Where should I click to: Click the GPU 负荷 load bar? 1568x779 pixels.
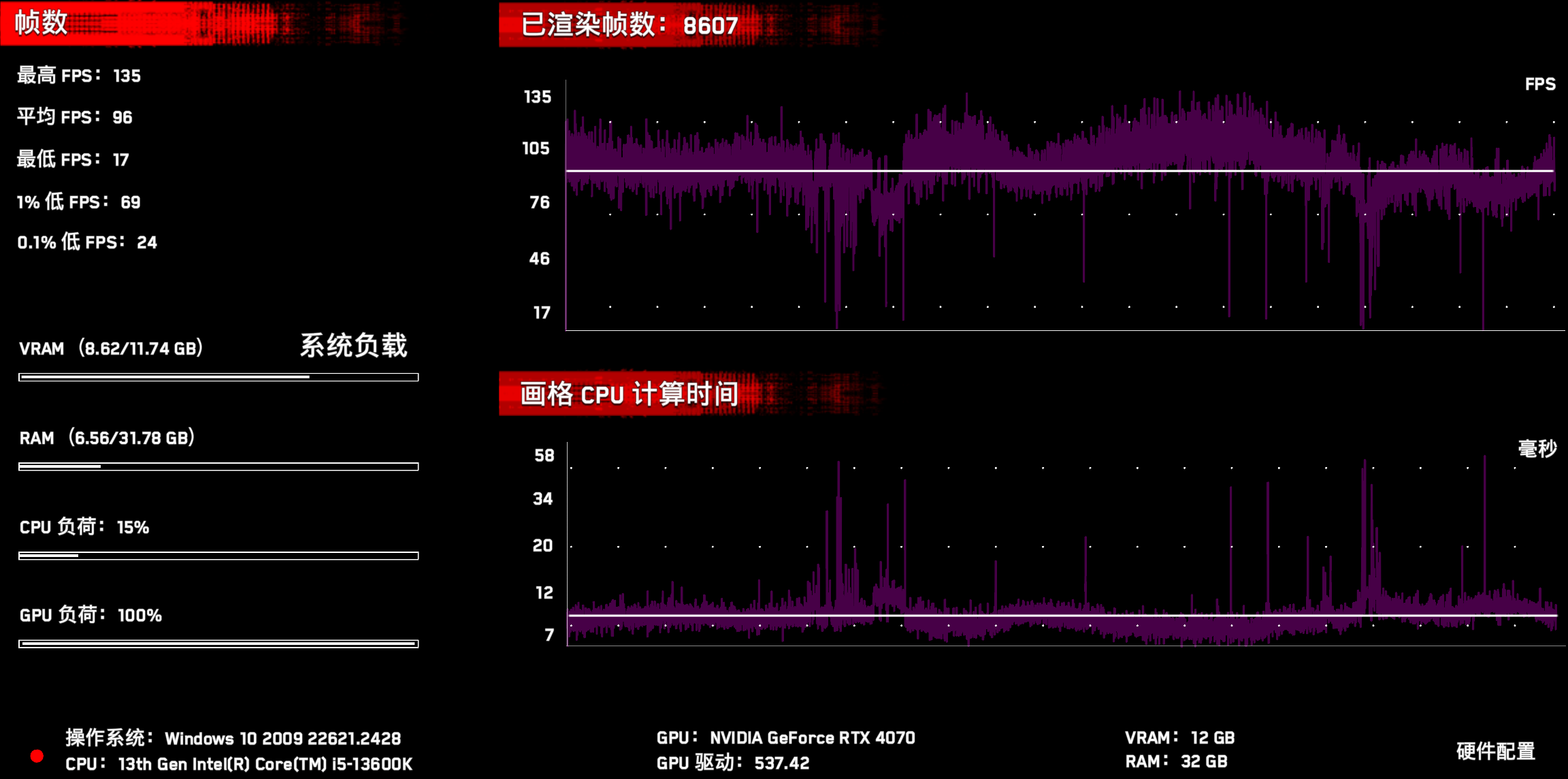218,643
